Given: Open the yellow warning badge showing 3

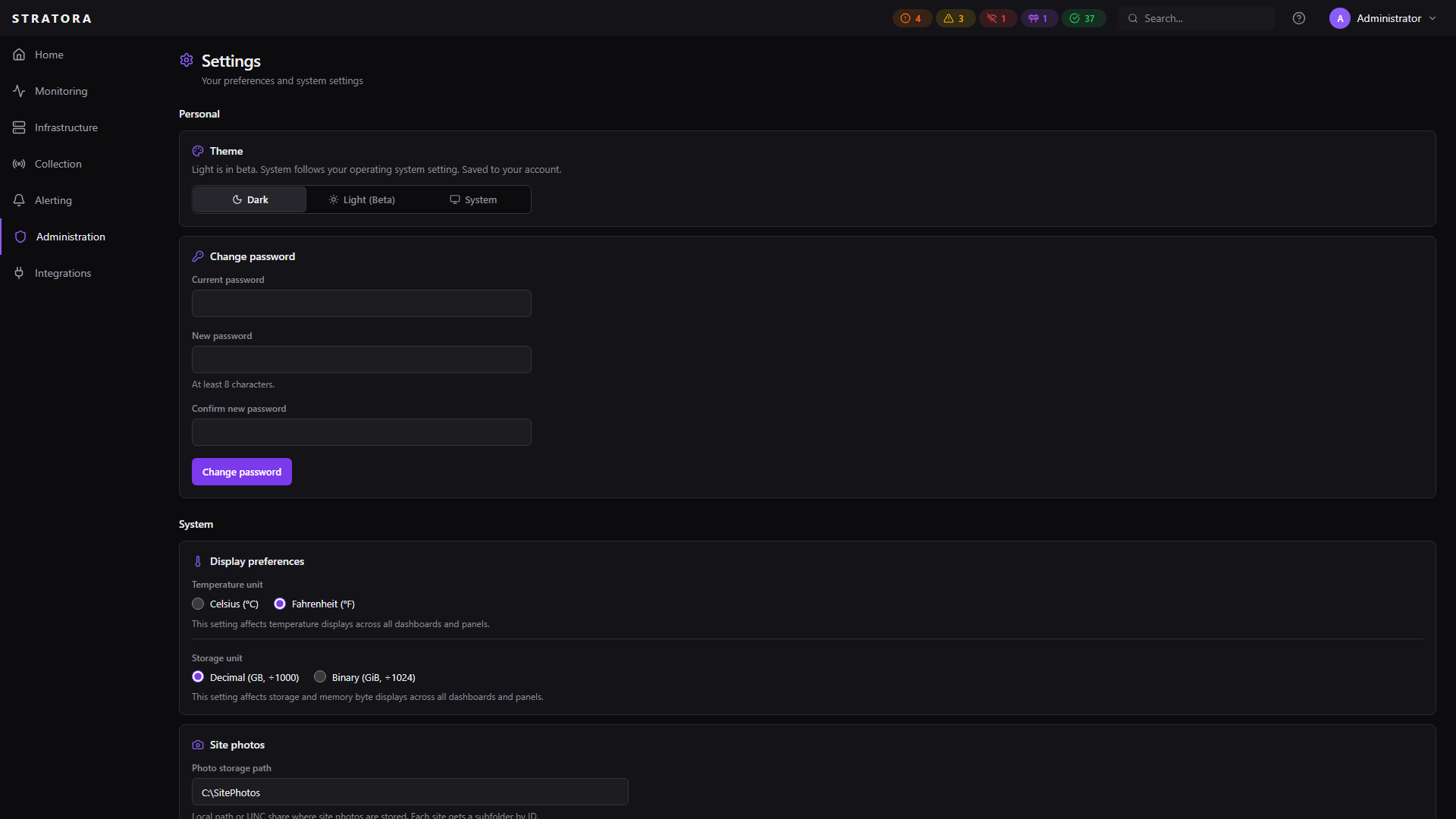Looking at the screenshot, I should click(x=955, y=18).
